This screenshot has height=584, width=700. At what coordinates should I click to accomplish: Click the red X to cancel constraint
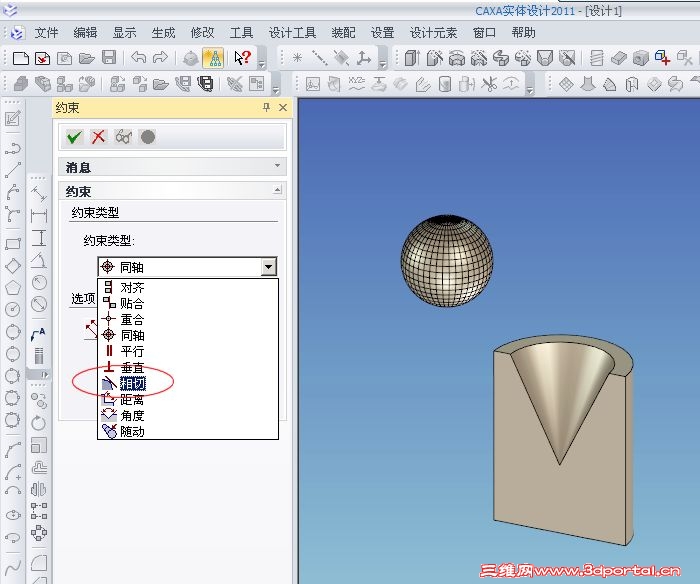click(x=99, y=137)
